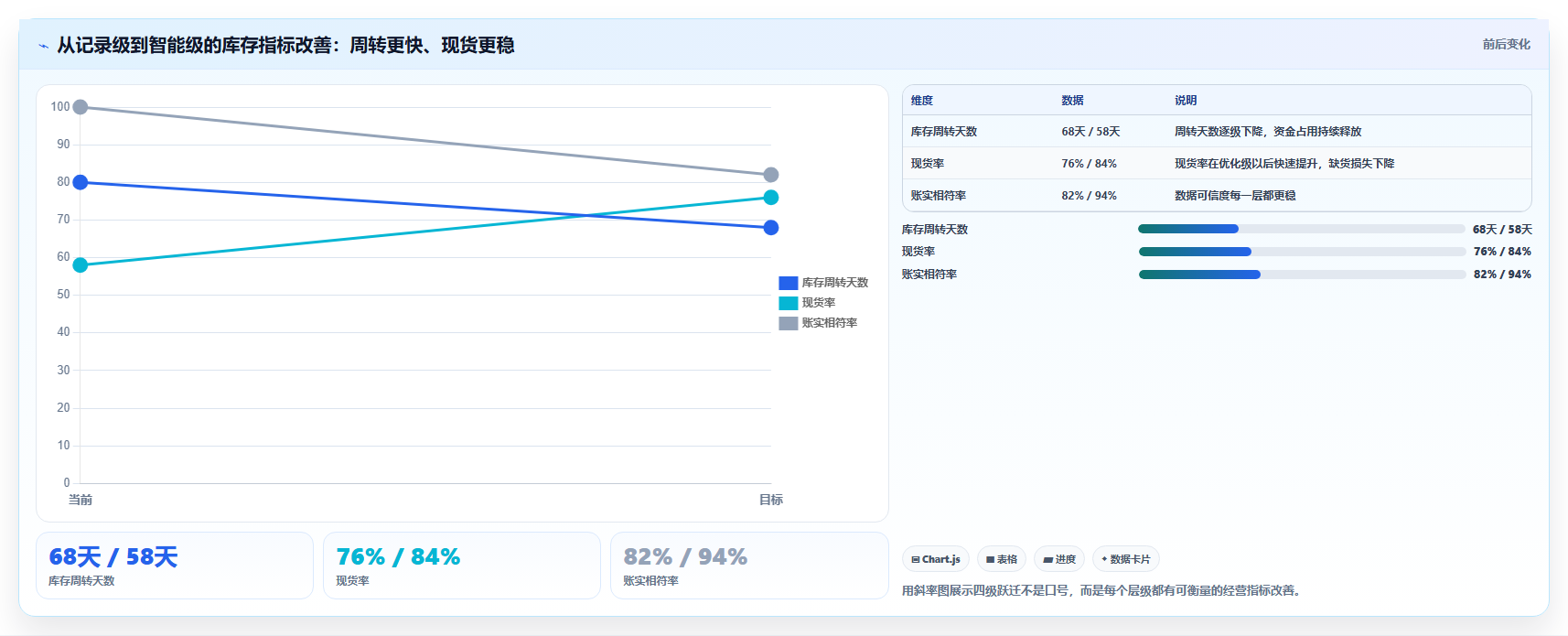The image size is (1568, 636).
Task: Click the 现货率 legend label
Action: [819, 303]
